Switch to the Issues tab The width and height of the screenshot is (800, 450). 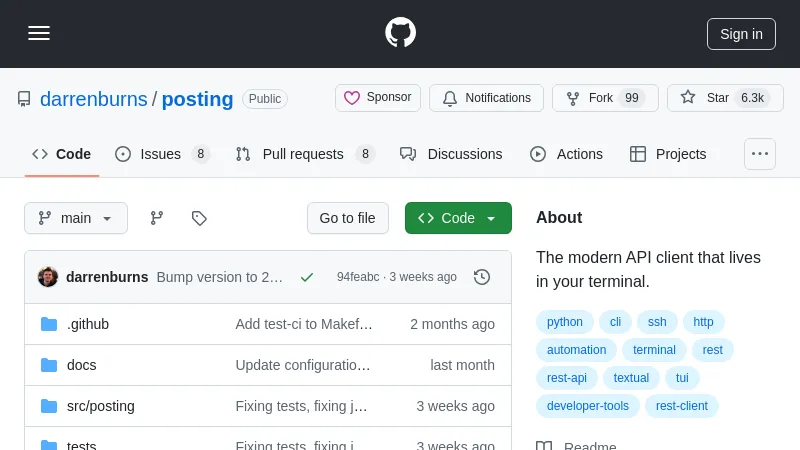[161, 154]
